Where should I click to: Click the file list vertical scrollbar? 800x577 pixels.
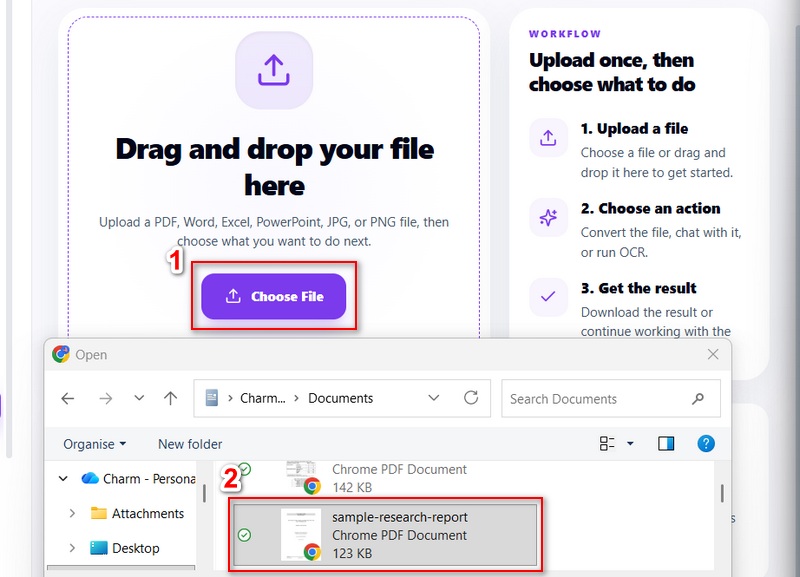[x=722, y=493]
